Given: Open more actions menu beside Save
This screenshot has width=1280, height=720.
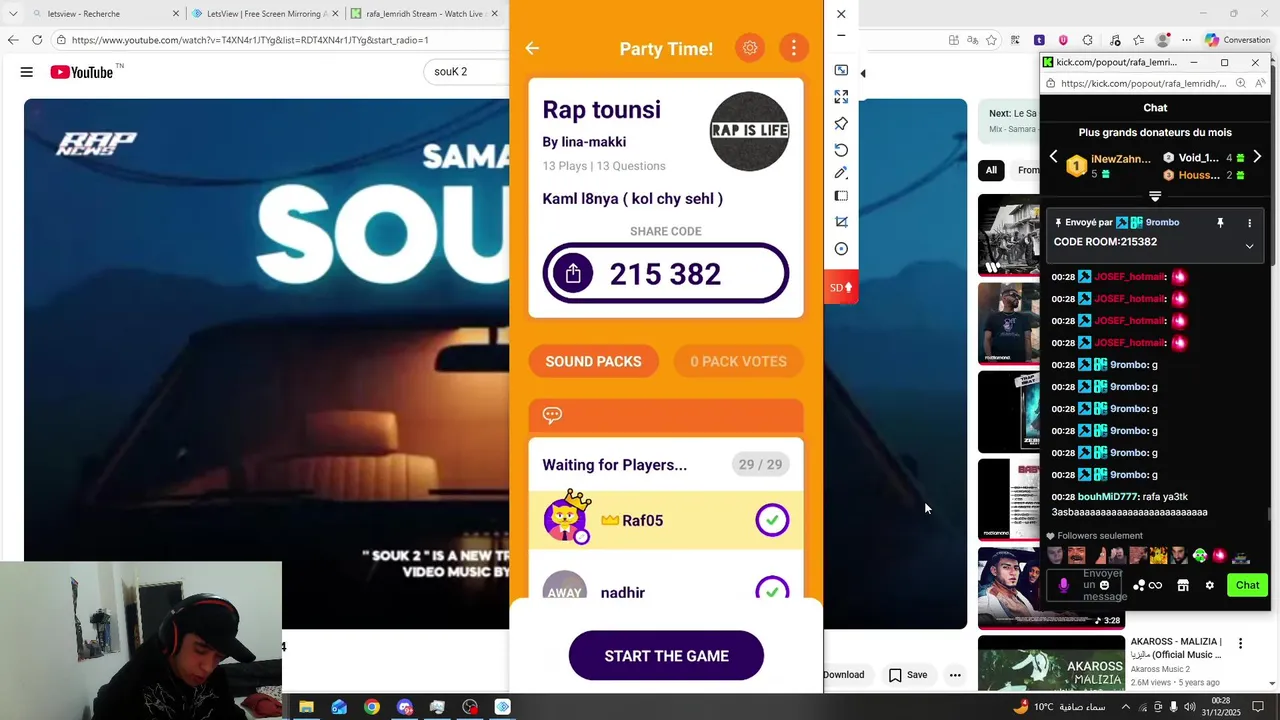Looking at the screenshot, I should [x=955, y=675].
